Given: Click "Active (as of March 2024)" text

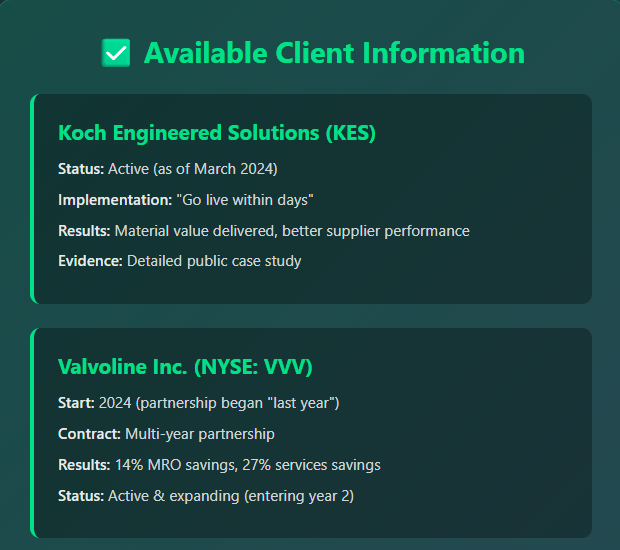Looking at the screenshot, I should point(192,167).
